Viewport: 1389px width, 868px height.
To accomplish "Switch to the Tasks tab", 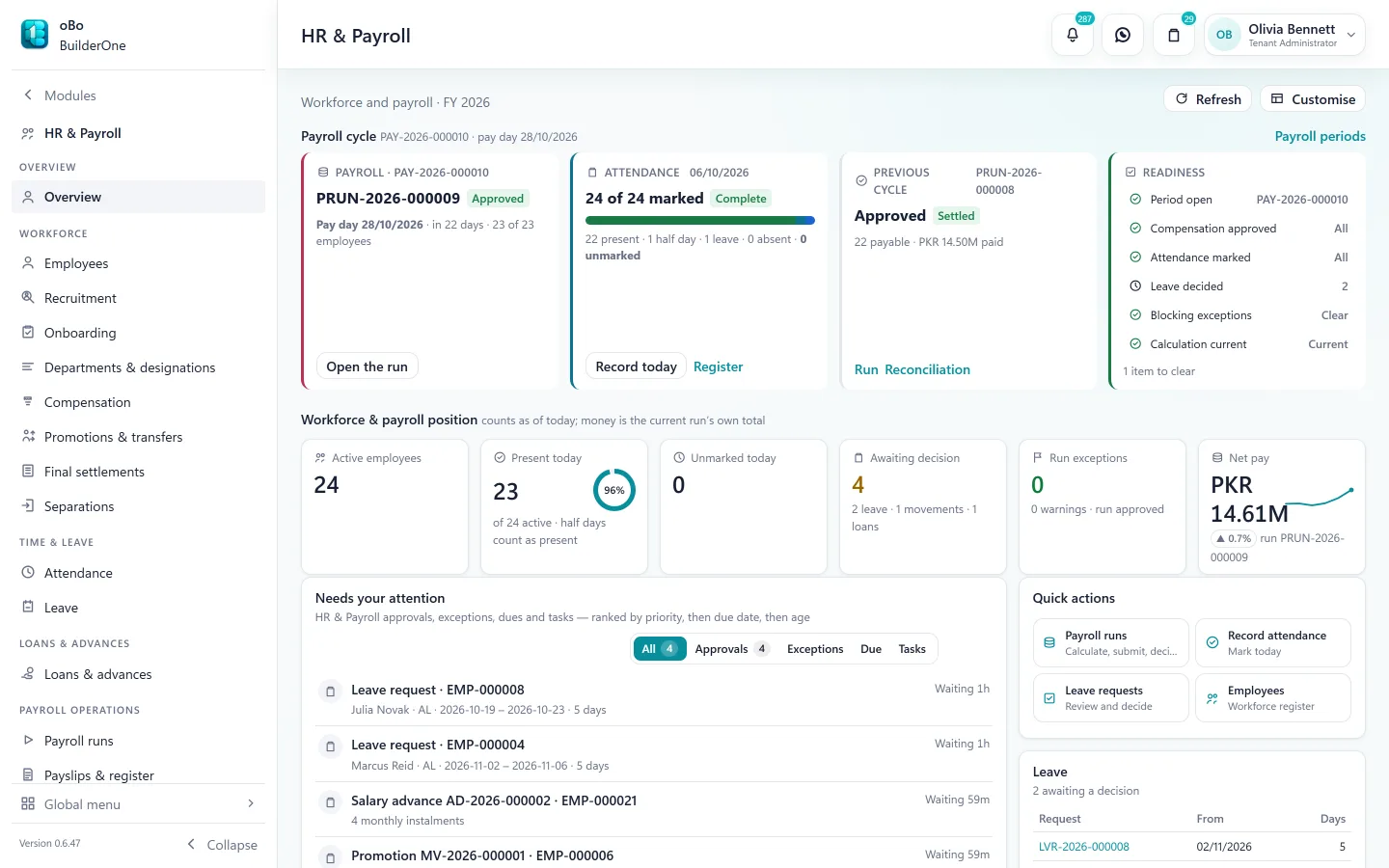I will pyautogui.click(x=912, y=649).
